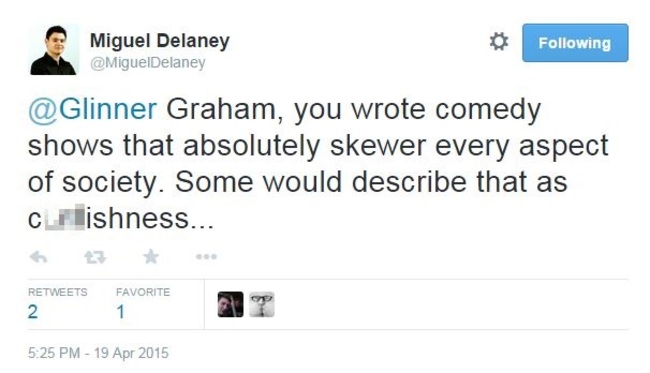Image resolution: width=650 pixels, height=373 pixels.
Task: Open the @MiguelDelaney handle link
Action: click(148, 63)
